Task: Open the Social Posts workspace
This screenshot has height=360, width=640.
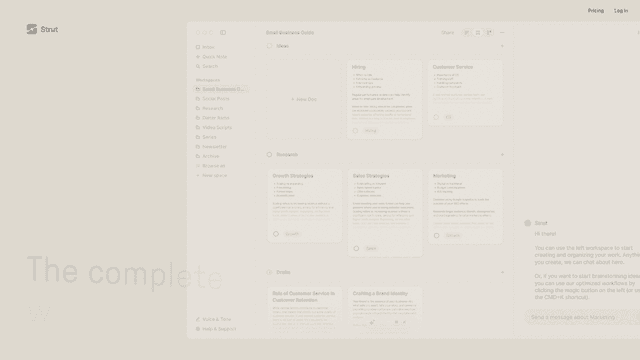Action: point(213,99)
